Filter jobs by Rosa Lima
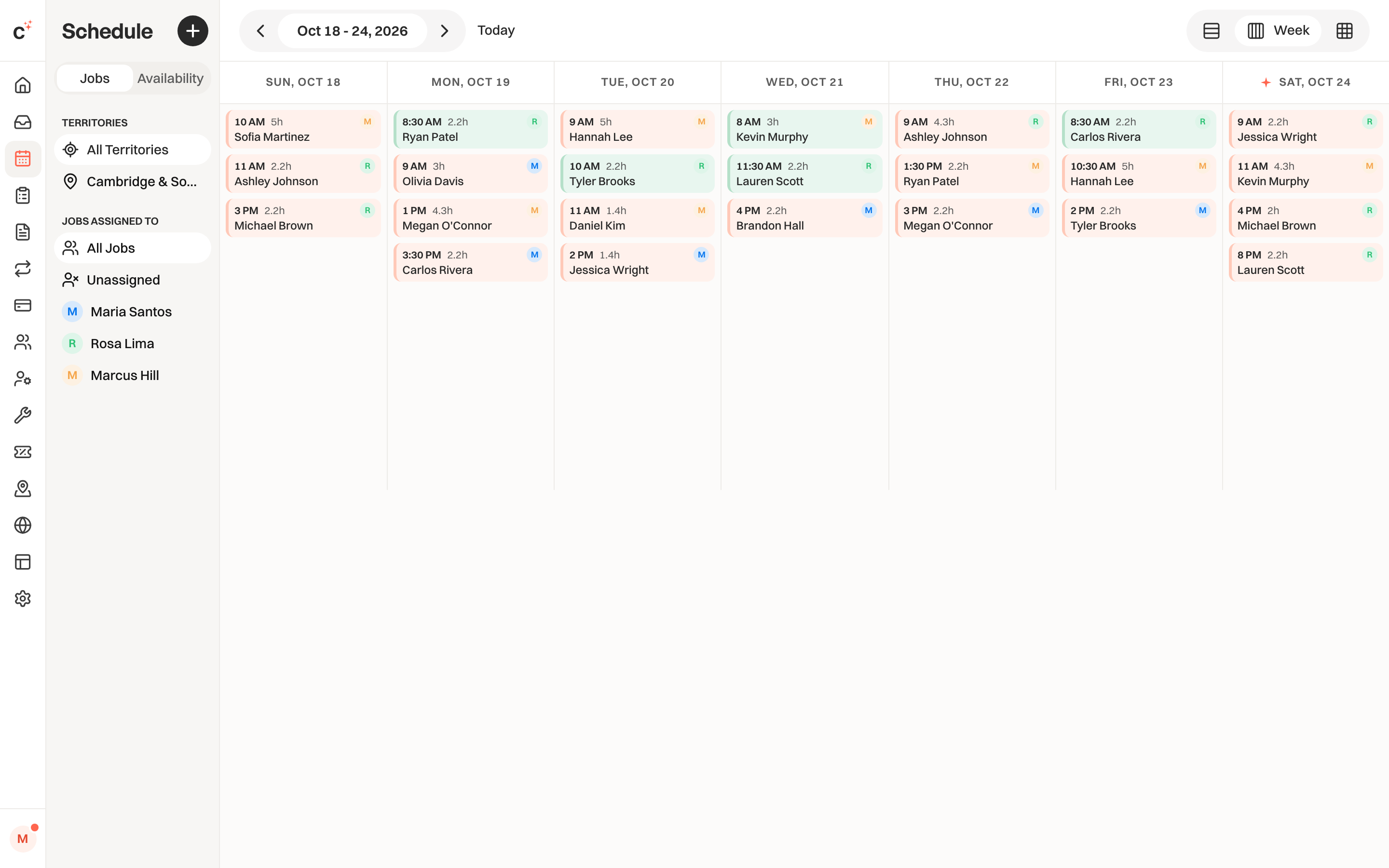The image size is (1389, 868). pos(133,344)
